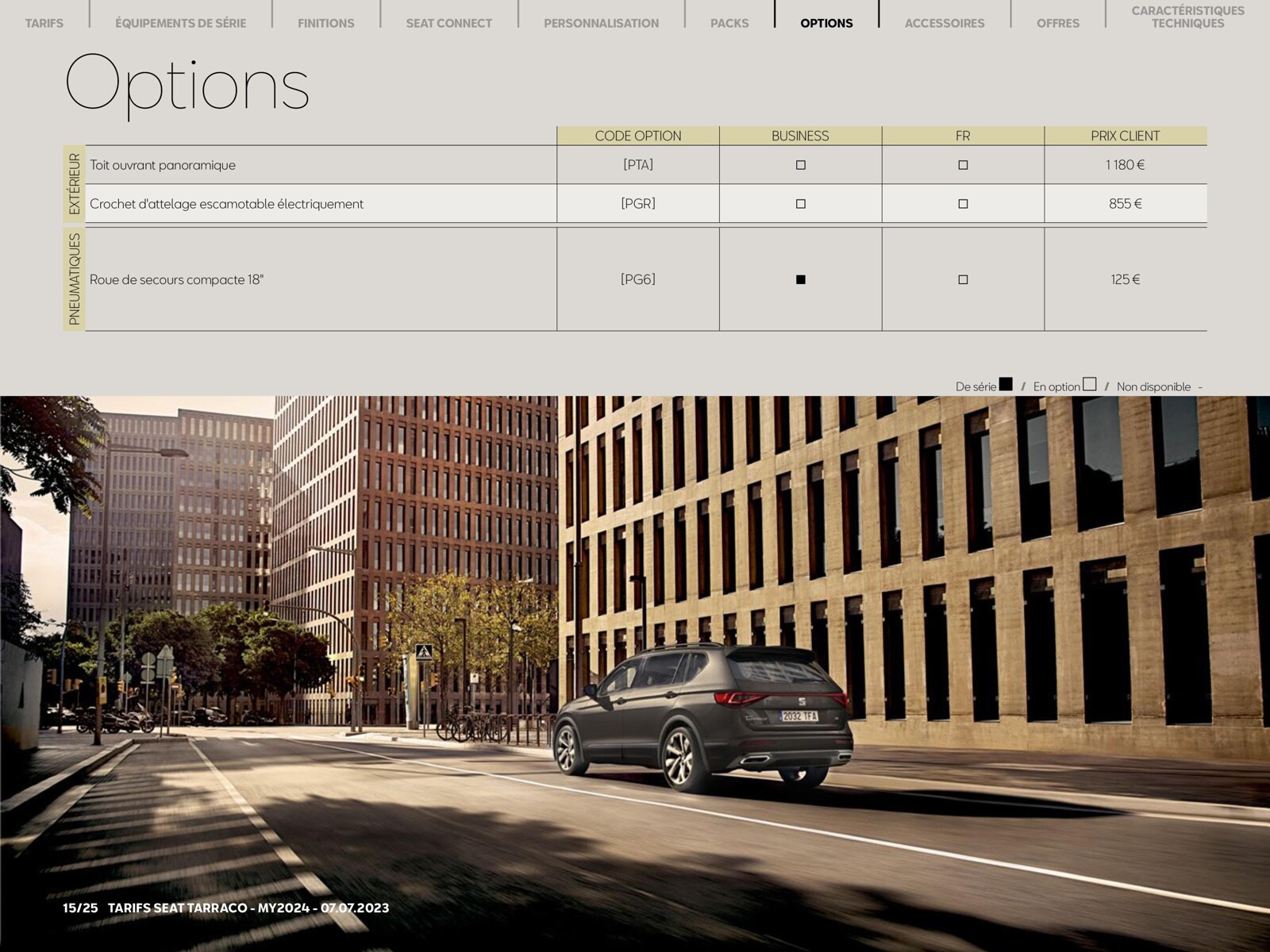This screenshot has width=1270, height=952.
Task: Click the Options page heading
Action: tap(187, 86)
